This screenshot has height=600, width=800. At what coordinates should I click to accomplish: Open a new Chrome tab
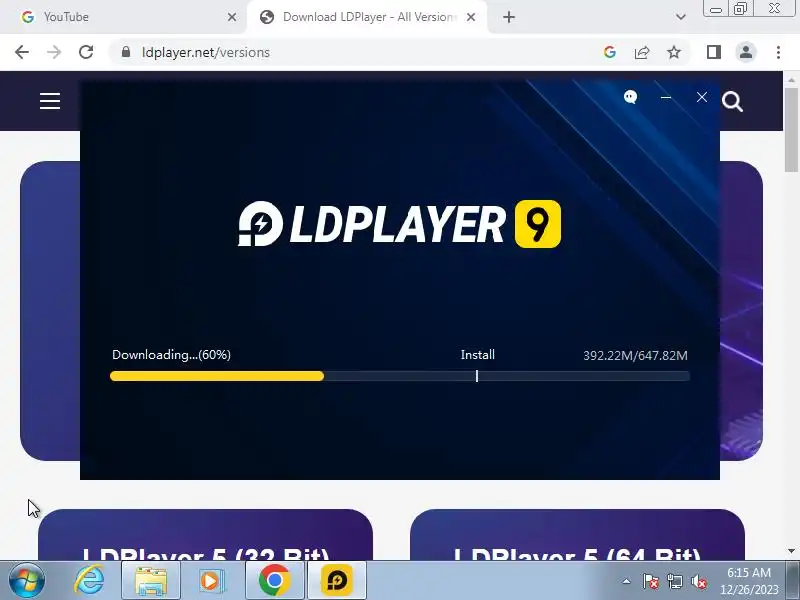pyautogui.click(x=509, y=17)
